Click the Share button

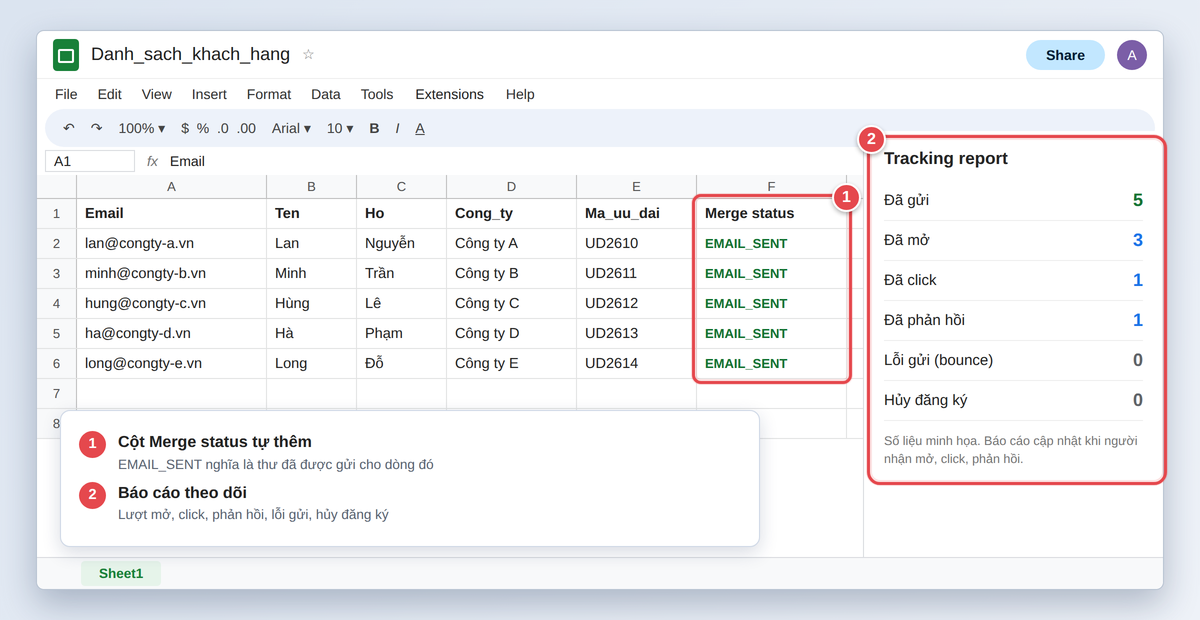coord(1065,55)
